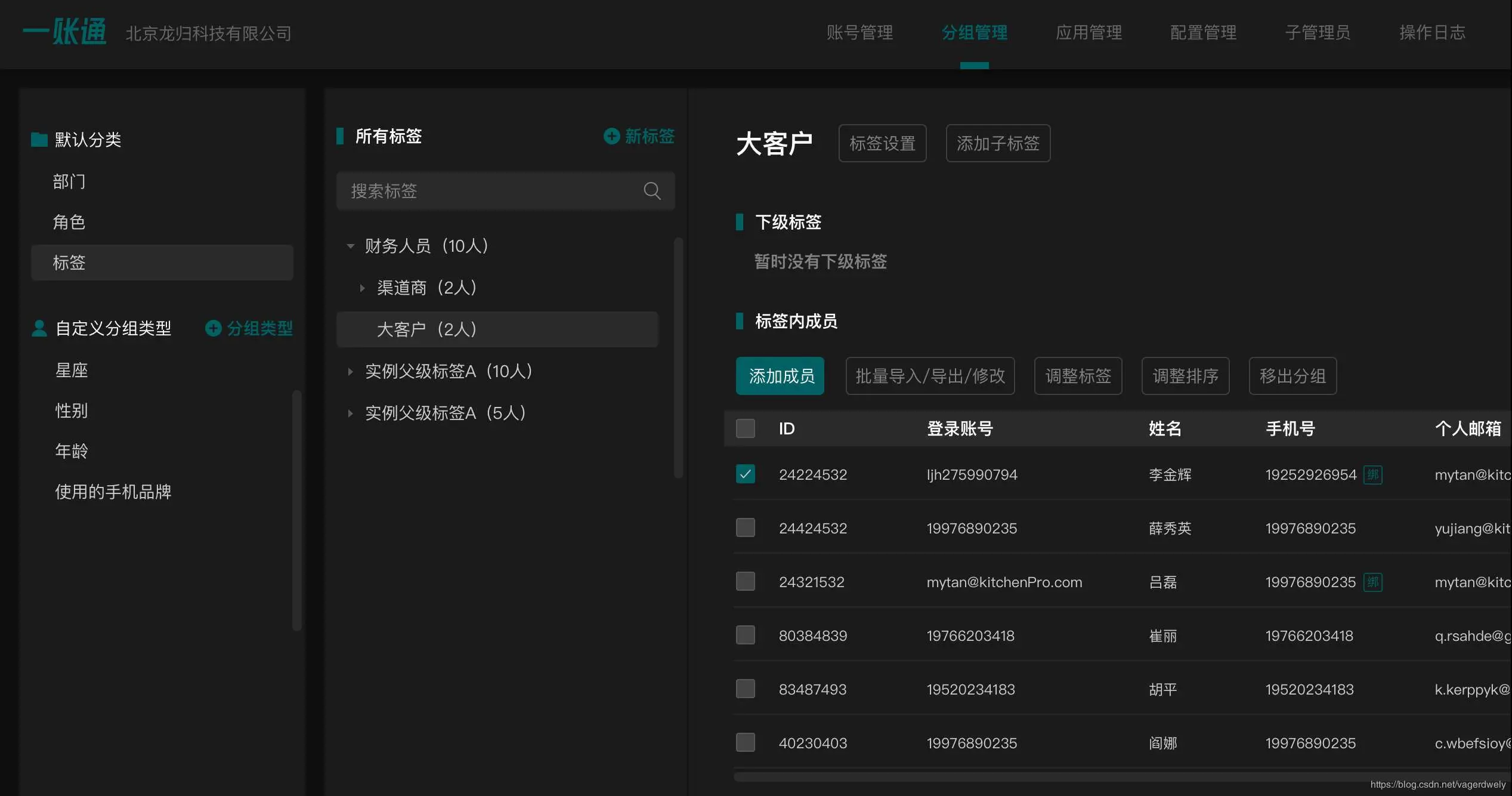
Task: Expand the 实例父级标签A (10人) node
Action: tap(351, 372)
